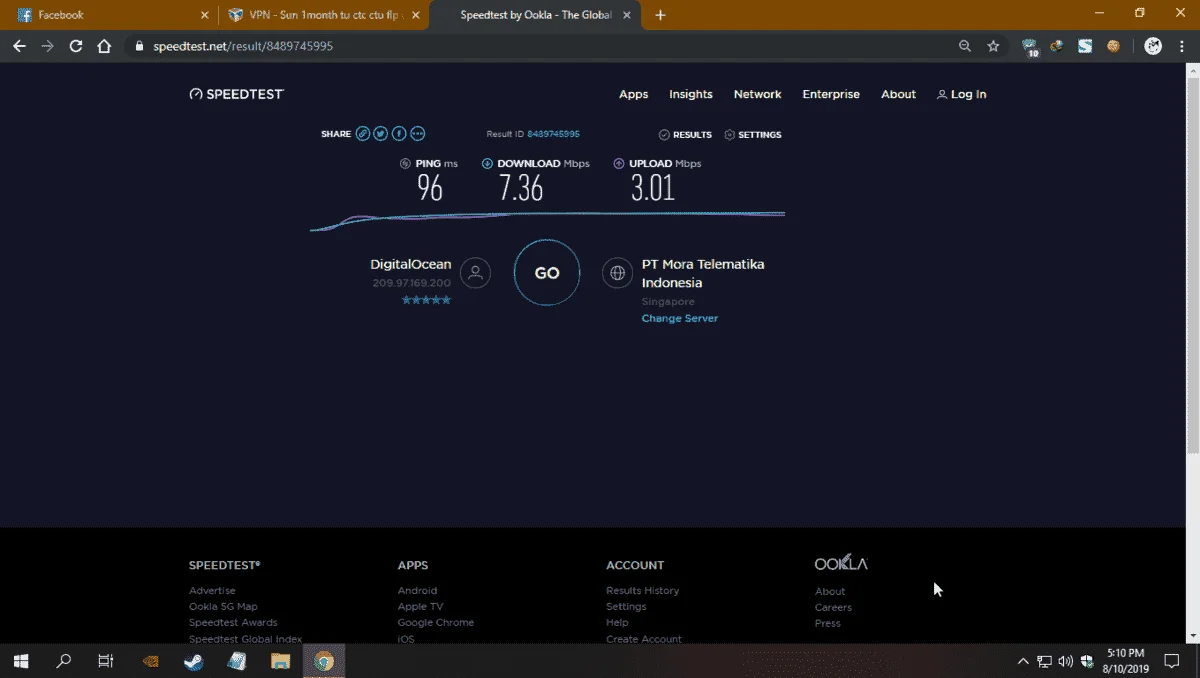Open the Google Chrome footer link
Viewport: 1200px width, 678px height.
pos(436,622)
